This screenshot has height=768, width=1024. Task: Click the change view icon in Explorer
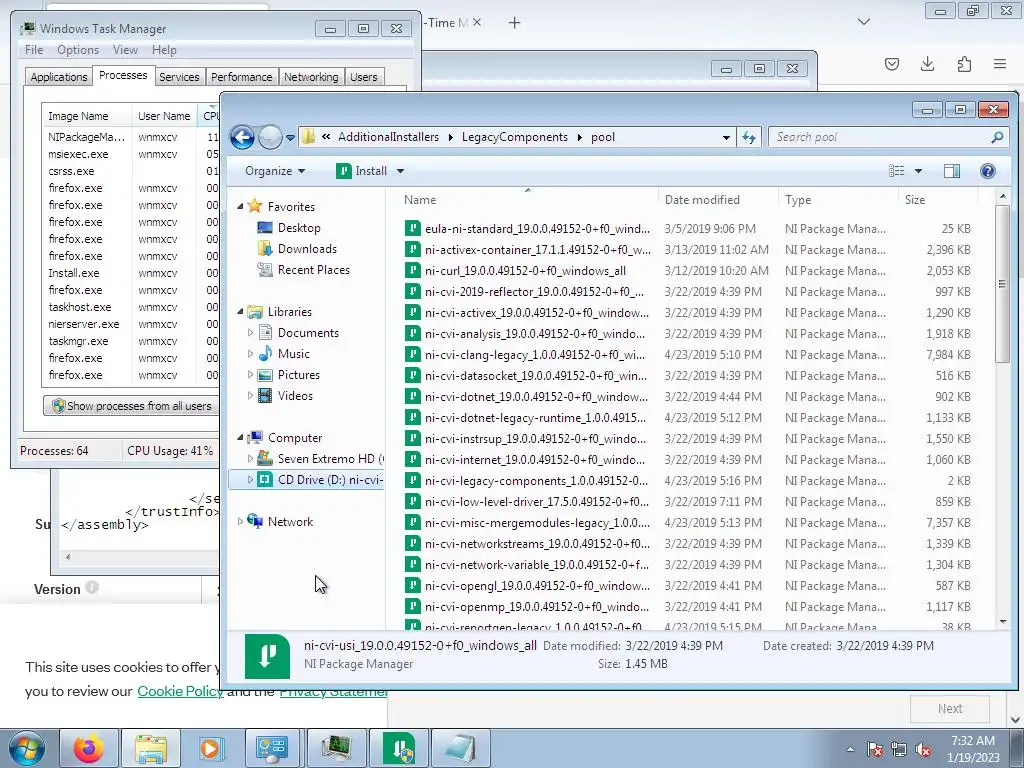pos(897,171)
